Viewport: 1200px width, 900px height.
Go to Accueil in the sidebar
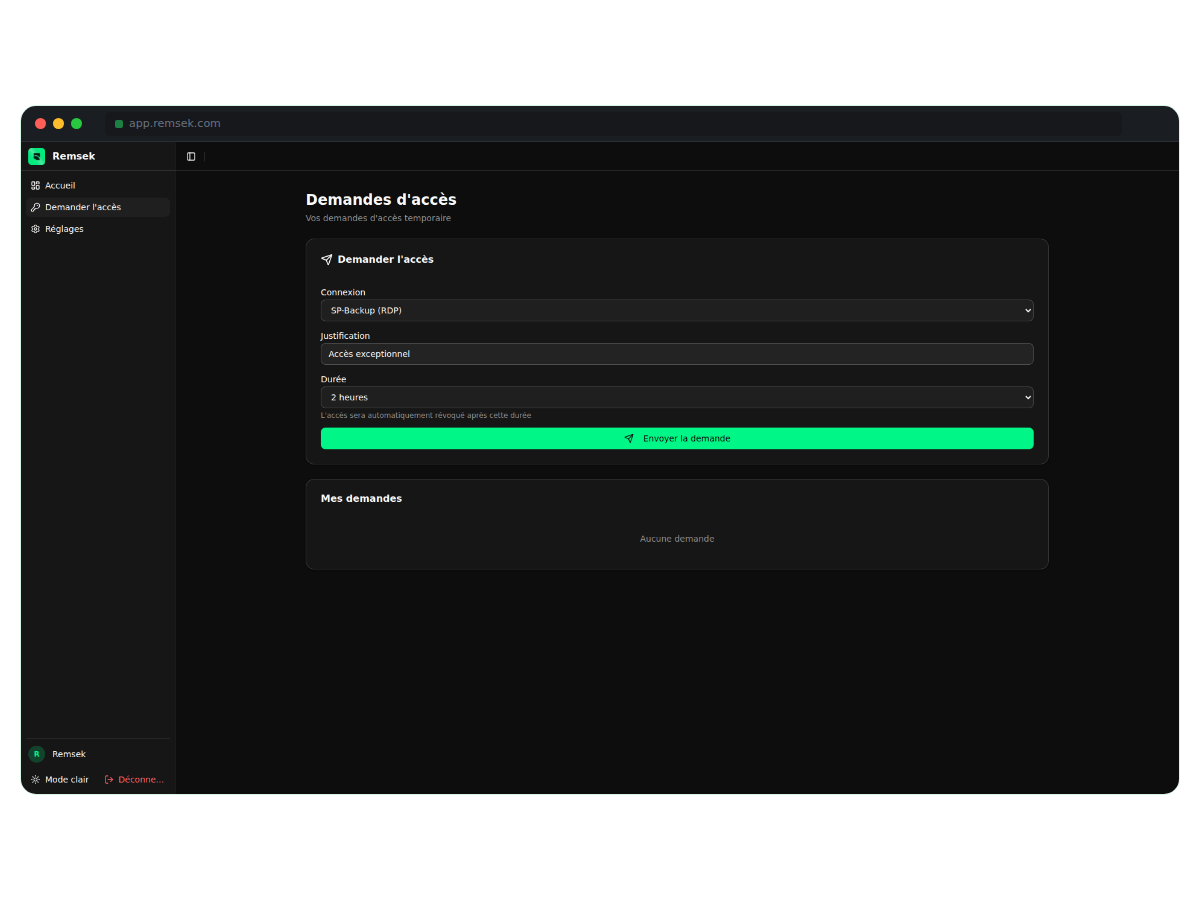point(60,186)
